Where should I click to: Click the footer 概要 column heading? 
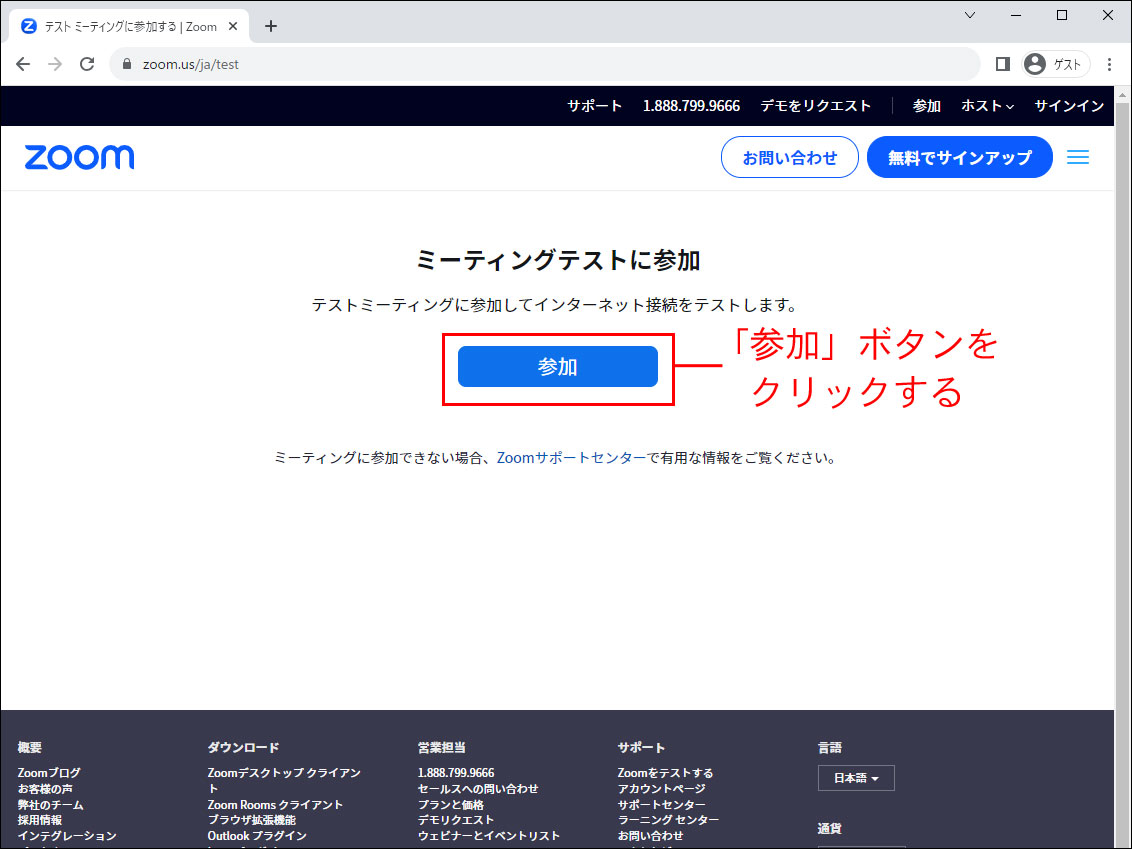(30, 748)
